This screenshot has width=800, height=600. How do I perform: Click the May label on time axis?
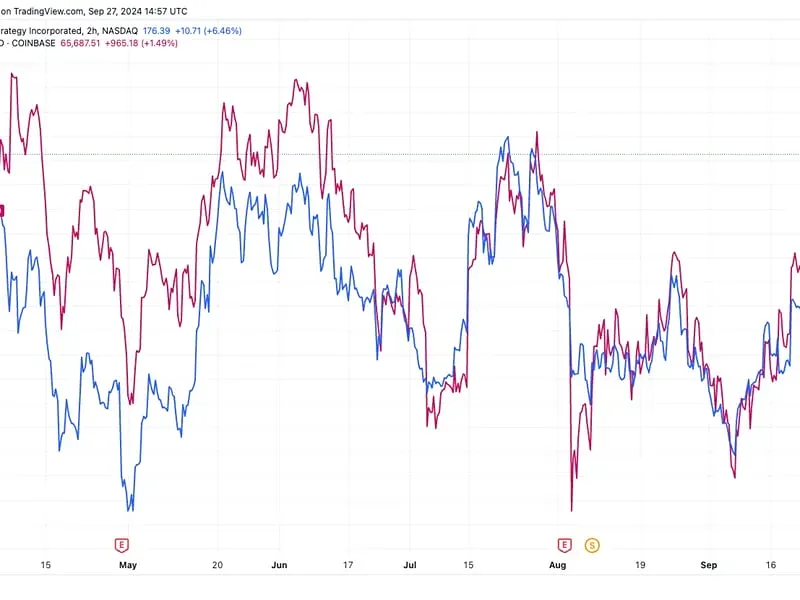coord(127,565)
